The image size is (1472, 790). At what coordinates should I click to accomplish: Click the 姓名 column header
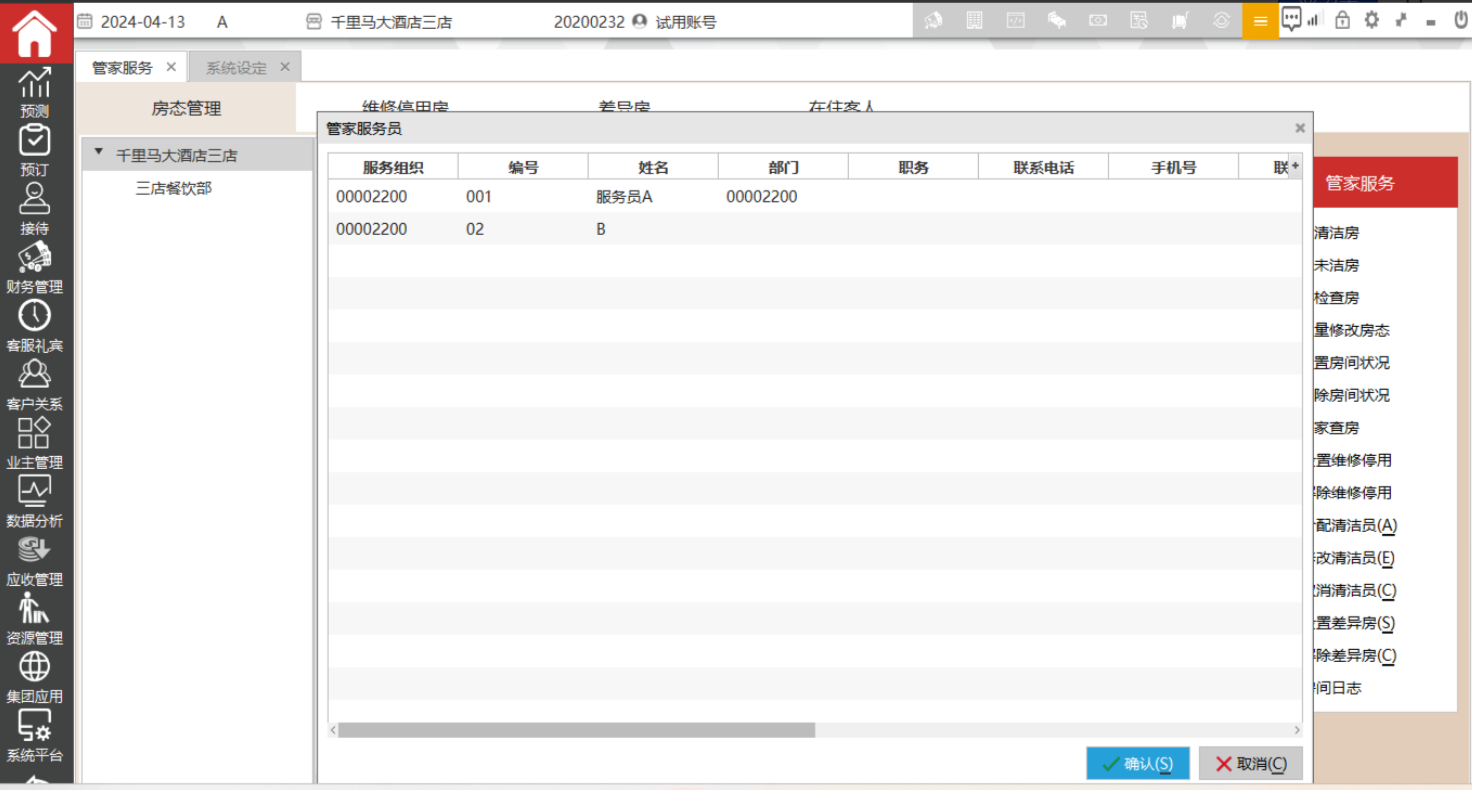pos(653,167)
